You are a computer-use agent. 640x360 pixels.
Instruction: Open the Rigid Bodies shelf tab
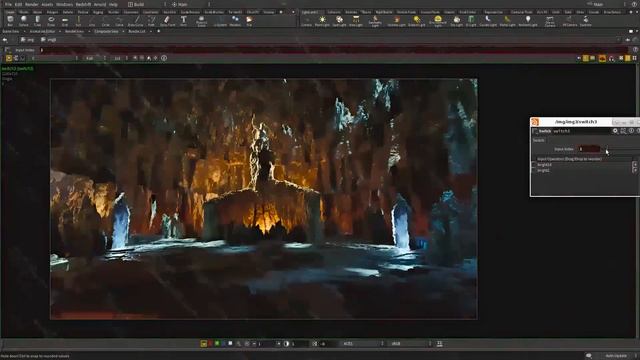pyautogui.click(x=384, y=12)
